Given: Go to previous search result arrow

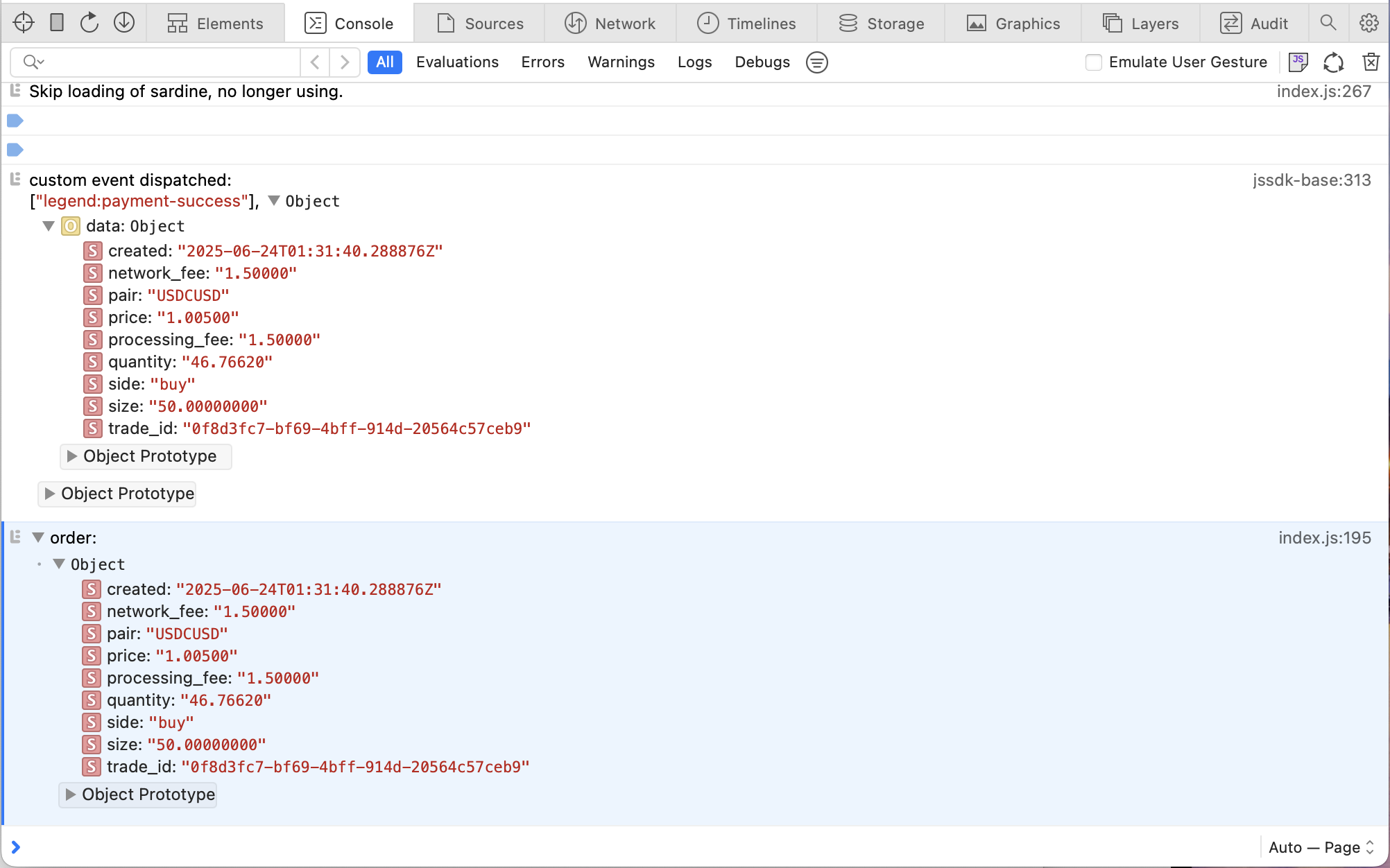Looking at the screenshot, I should click(x=315, y=62).
